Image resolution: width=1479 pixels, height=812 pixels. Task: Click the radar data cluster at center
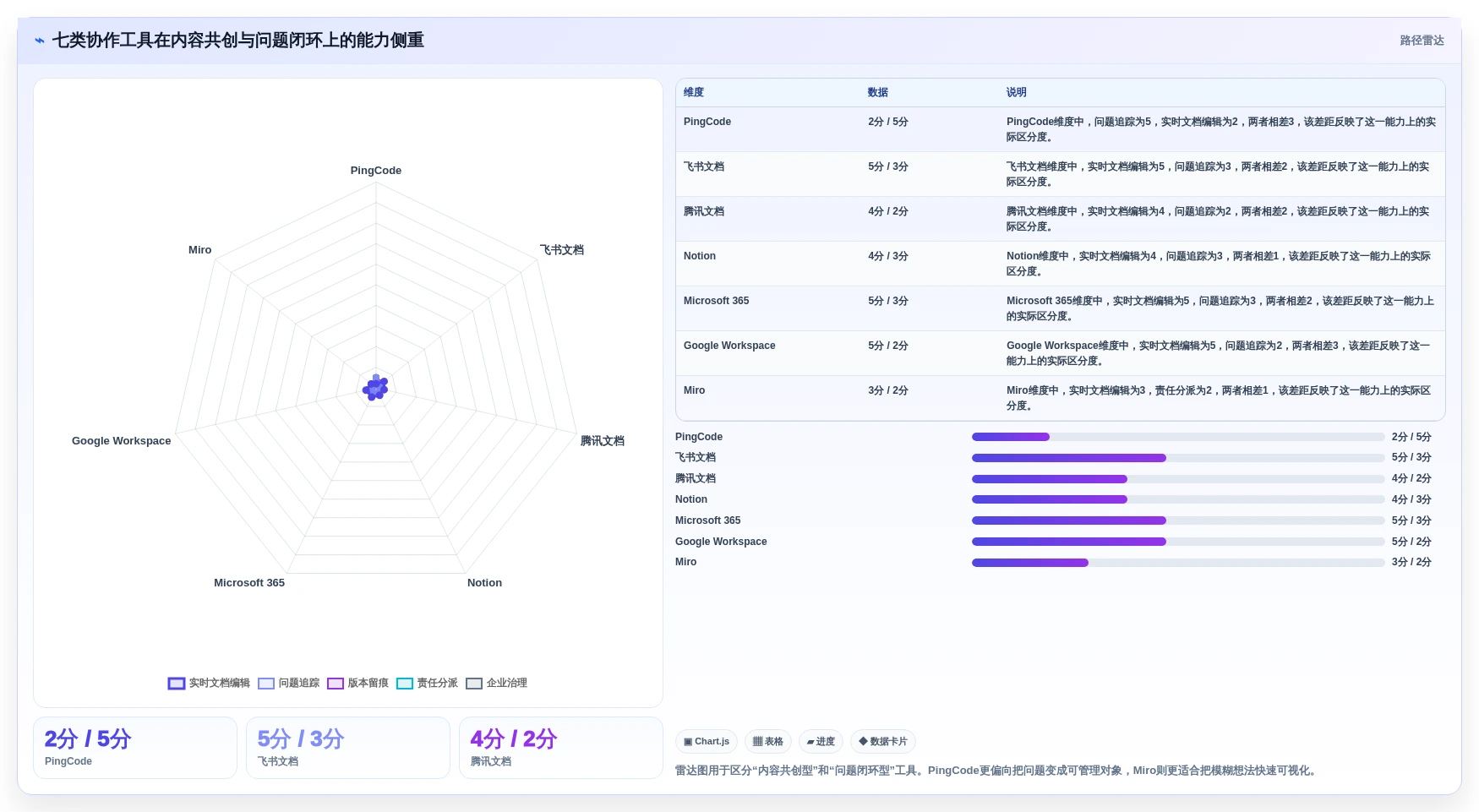tap(375, 388)
